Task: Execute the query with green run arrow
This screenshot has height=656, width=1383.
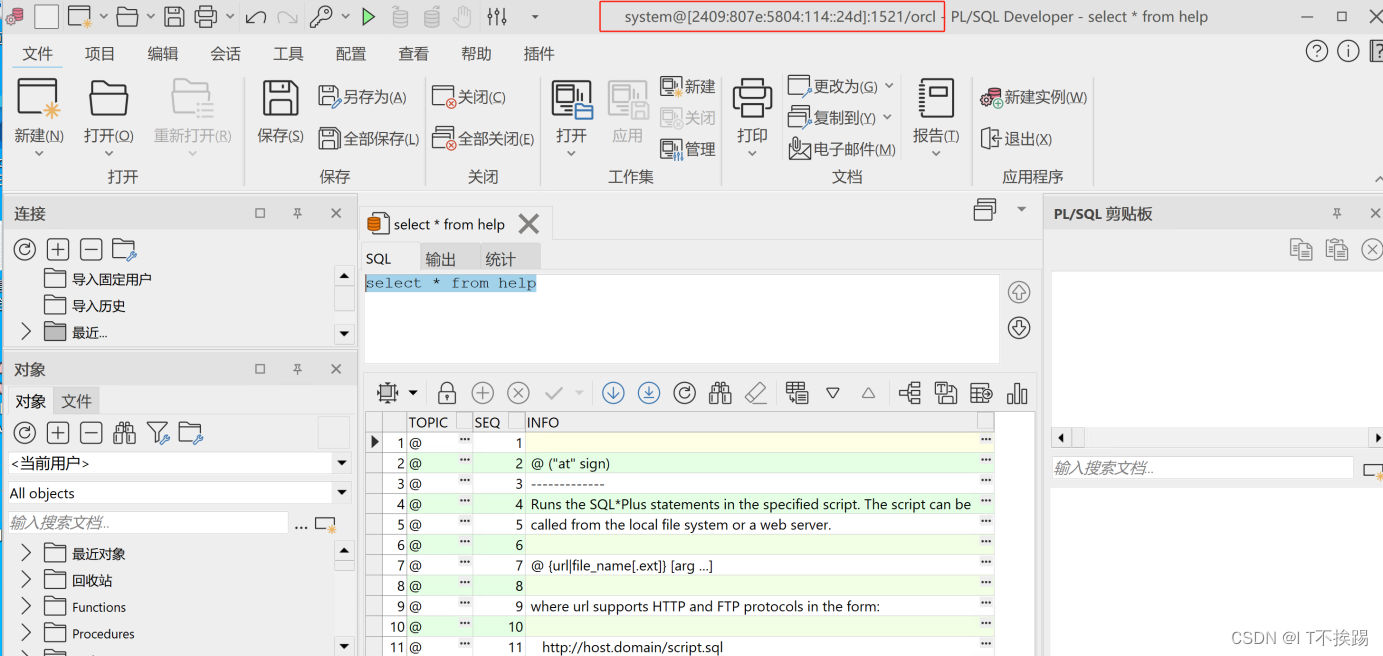Action: [368, 17]
